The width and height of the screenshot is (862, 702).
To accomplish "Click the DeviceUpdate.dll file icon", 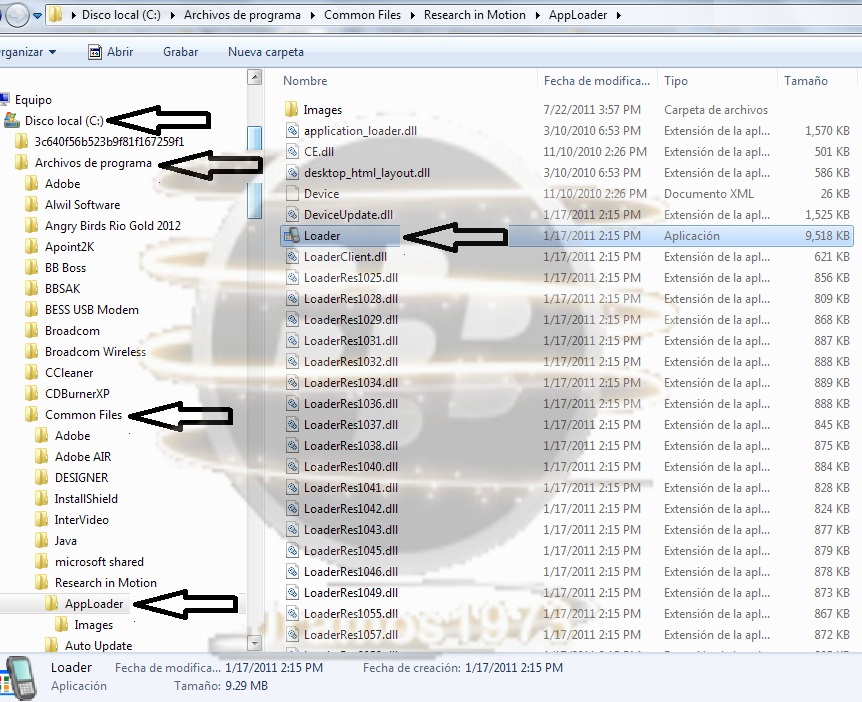I will (x=292, y=214).
